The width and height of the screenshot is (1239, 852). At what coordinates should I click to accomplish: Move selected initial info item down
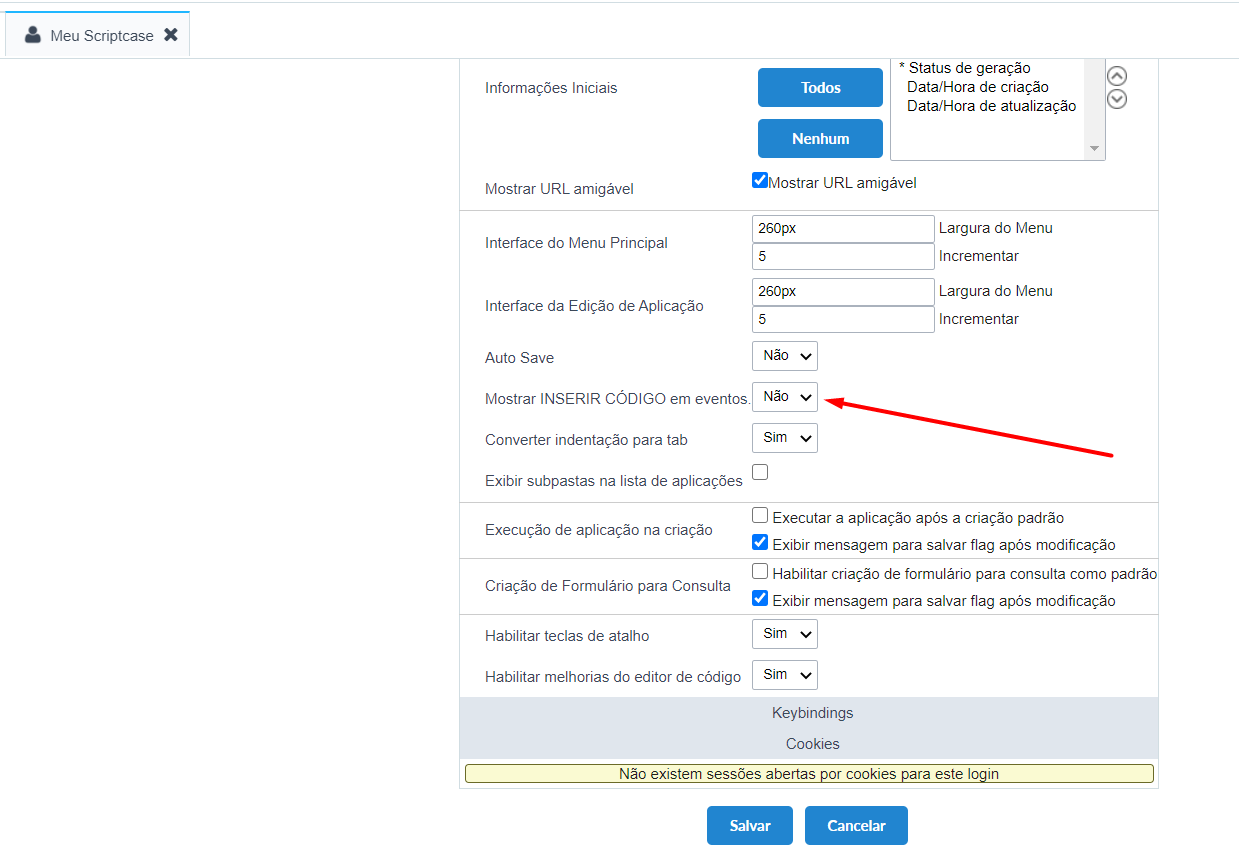coord(1117,99)
